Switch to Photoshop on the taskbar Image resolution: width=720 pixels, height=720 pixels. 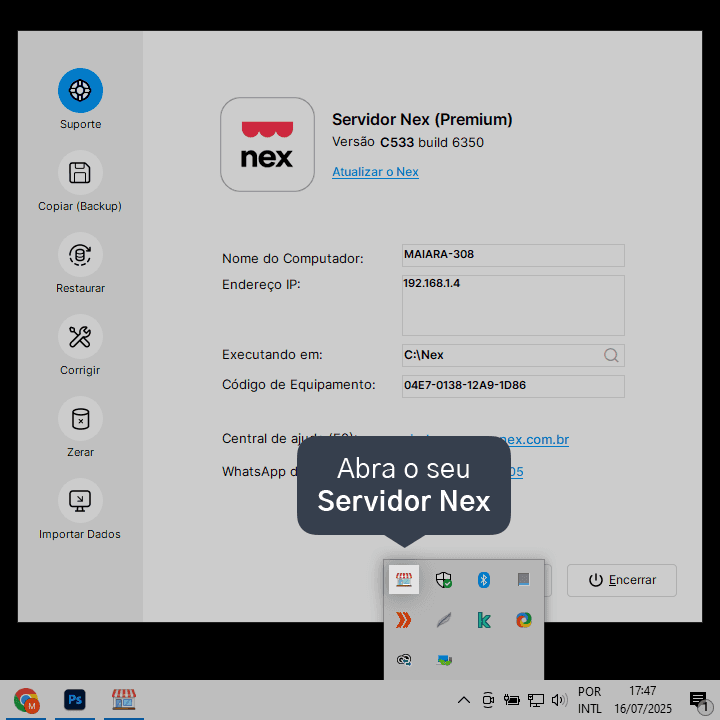75,700
